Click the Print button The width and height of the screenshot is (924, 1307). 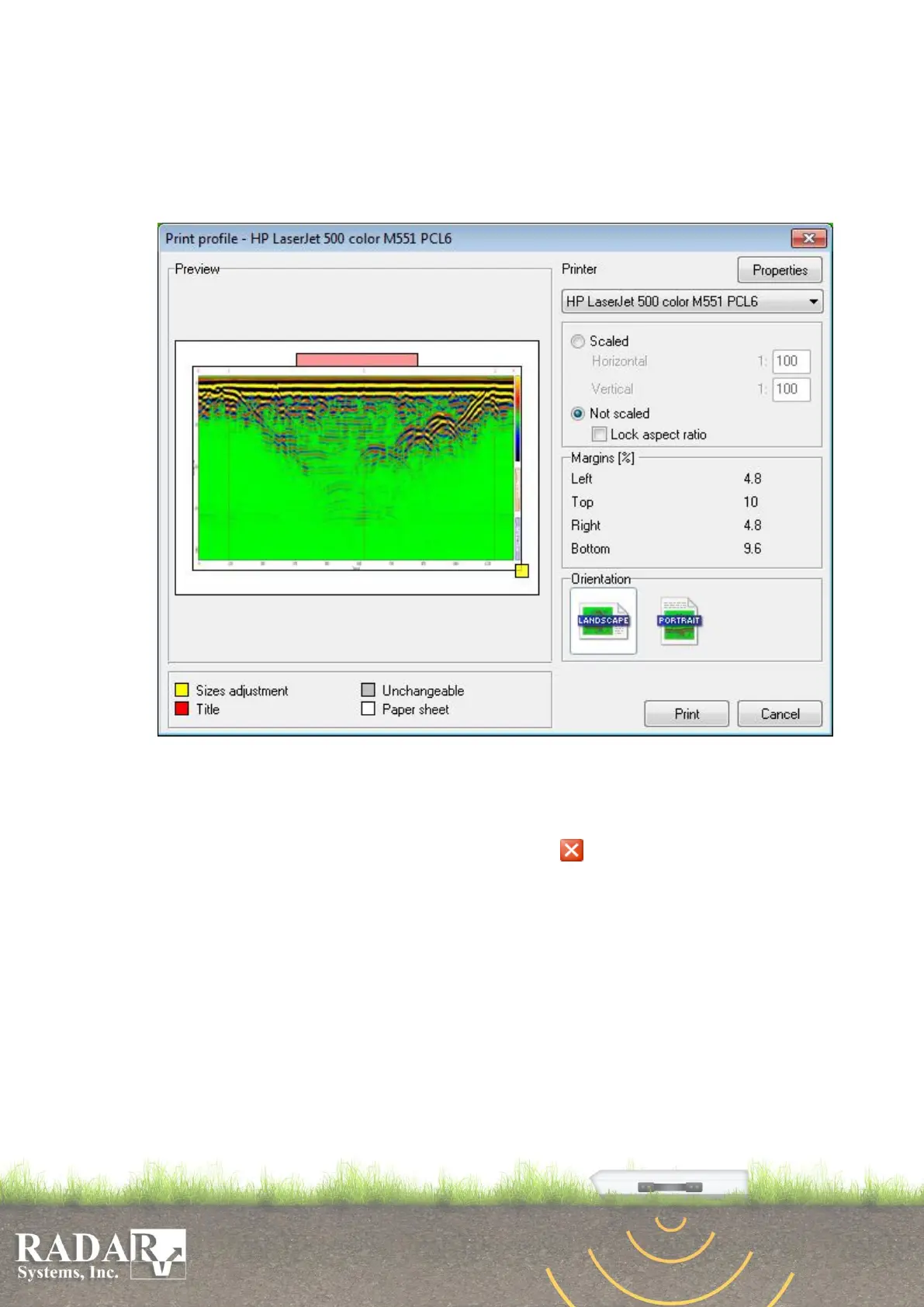tap(687, 714)
